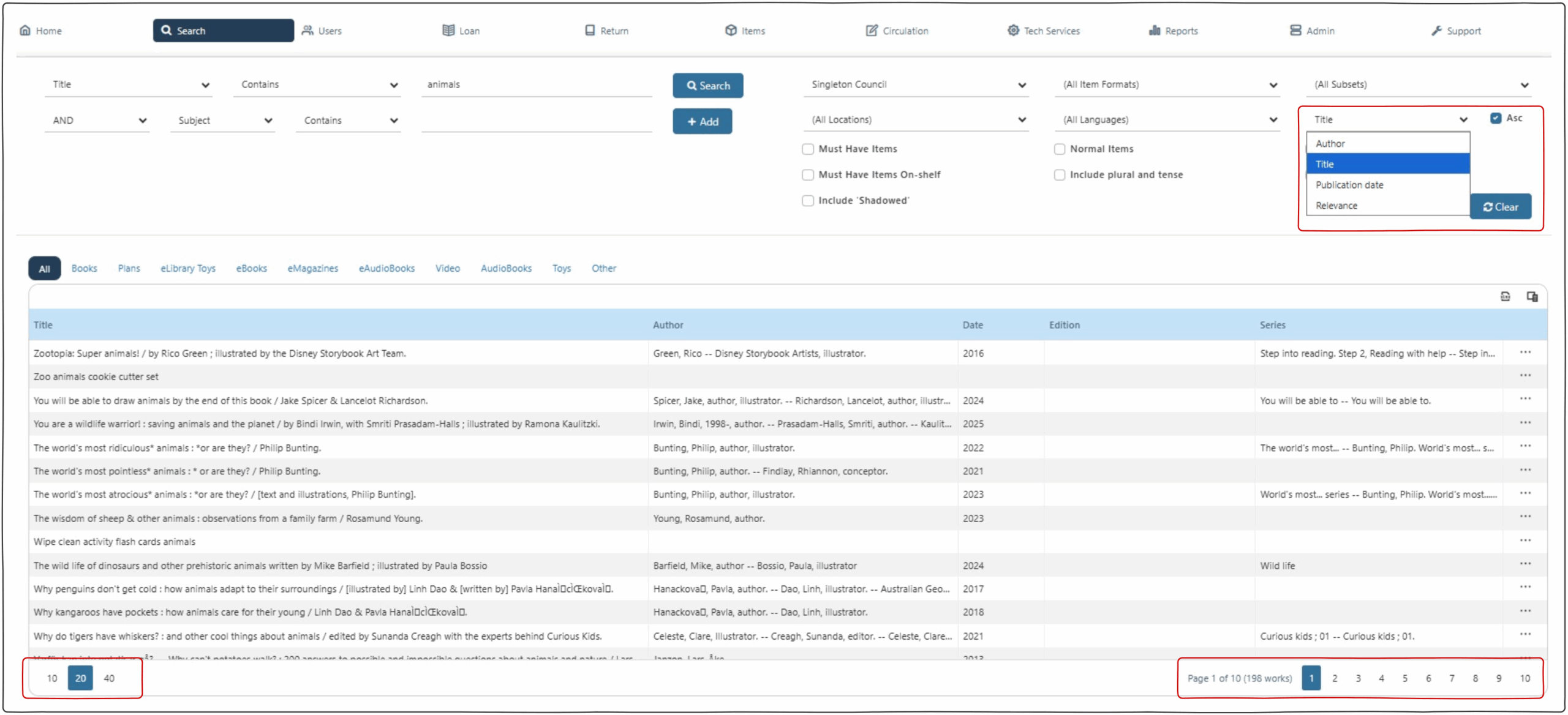Enable Must Have Items checkbox
This screenshot has height=715, width=1568.
click(808, 149)
